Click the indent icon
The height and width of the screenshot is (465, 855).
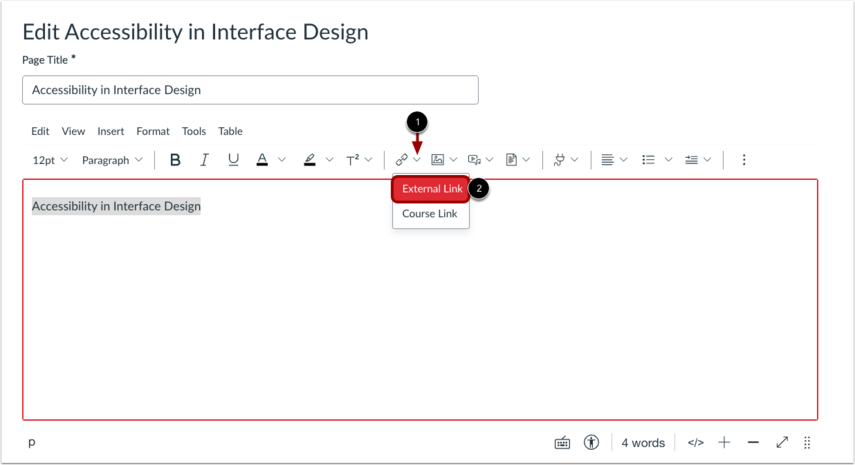[691, 160]
